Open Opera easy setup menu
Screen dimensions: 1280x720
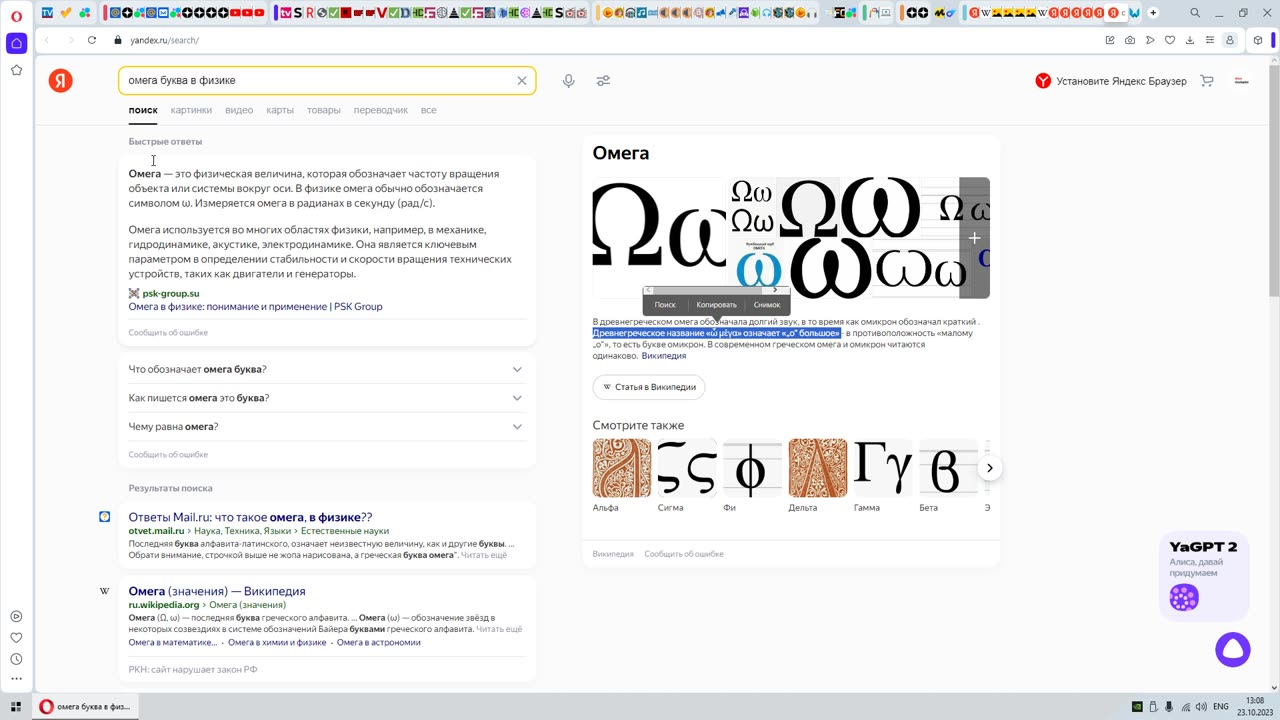[1210, 40]
